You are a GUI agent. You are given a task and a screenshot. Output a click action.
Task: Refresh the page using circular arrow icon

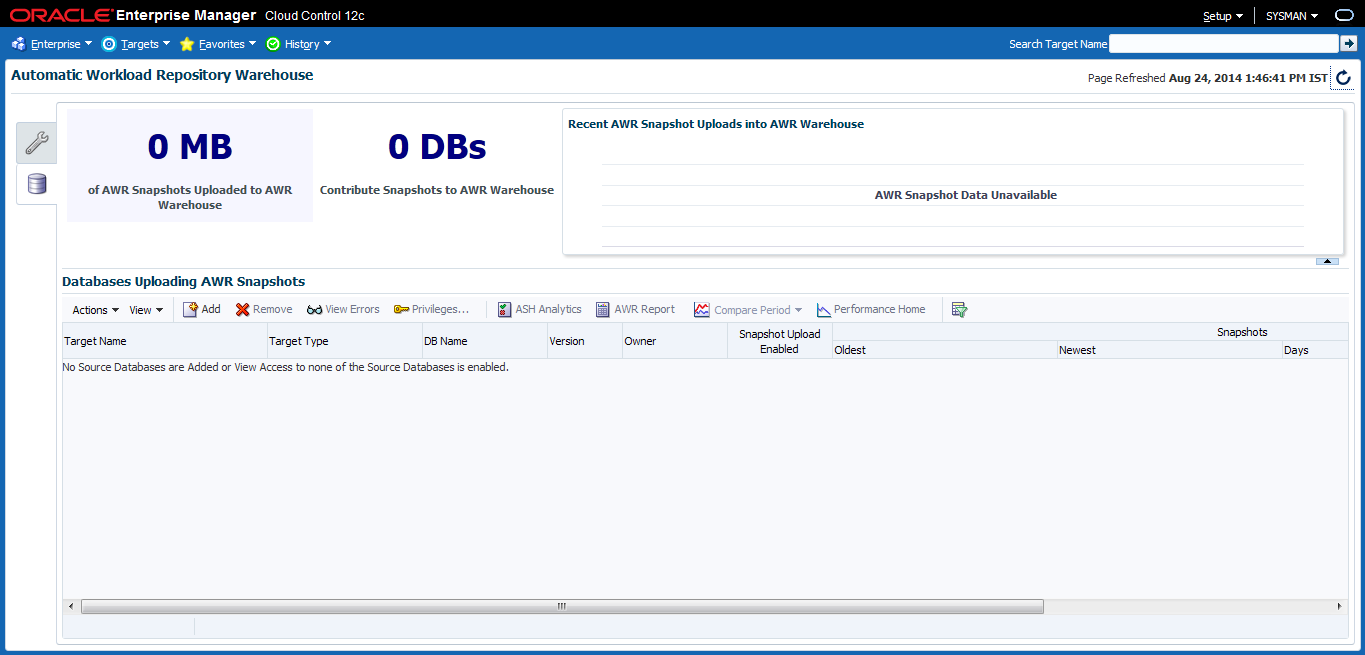tap(1343, 78)
